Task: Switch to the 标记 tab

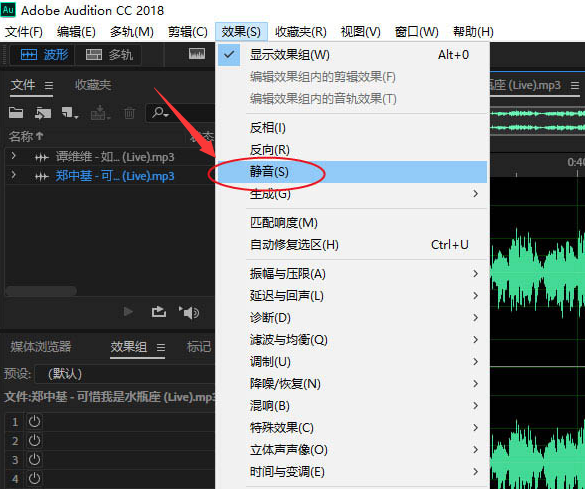Action: [199, 347]
